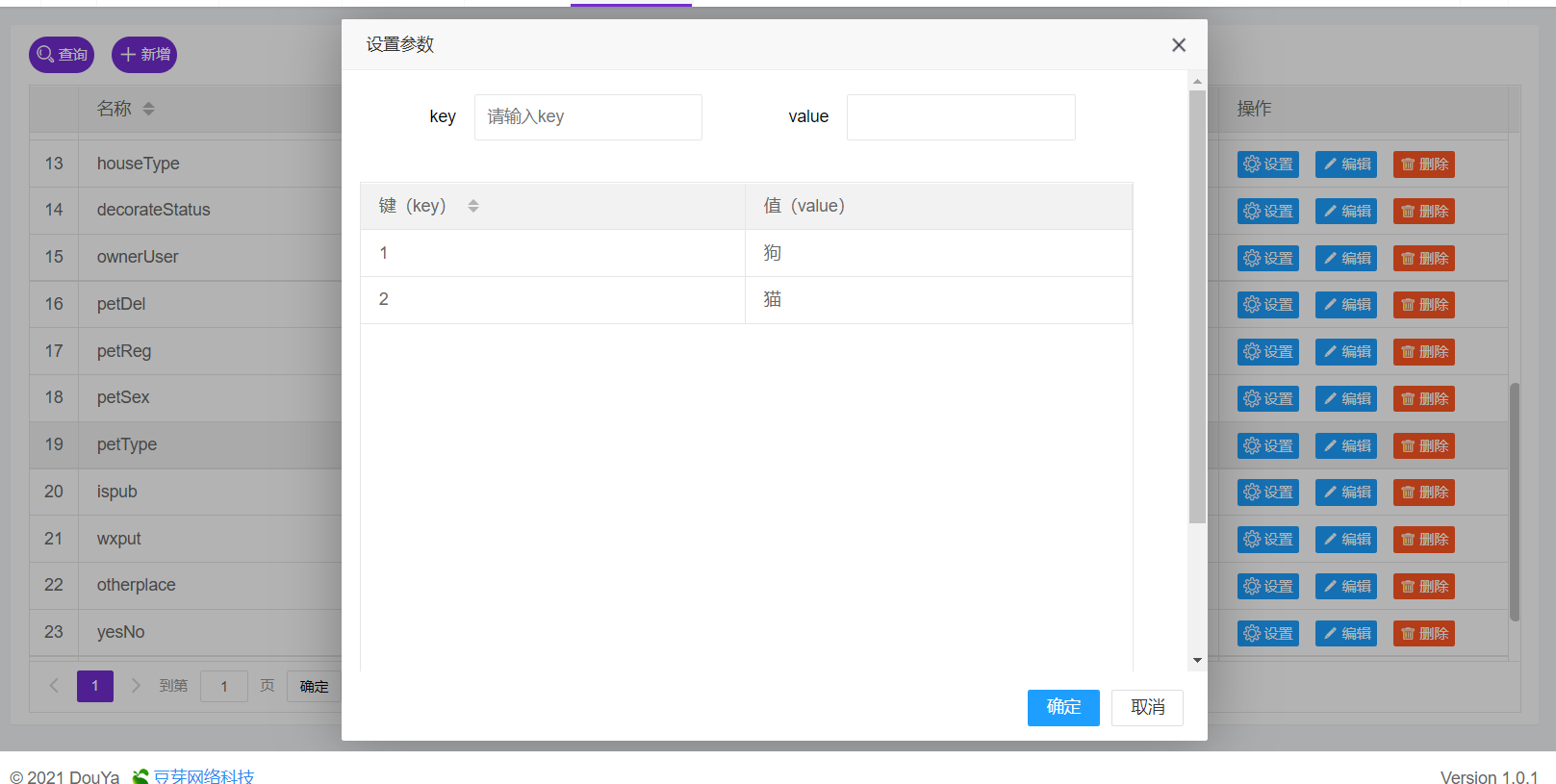
Task: Click 设置 gear button in row 13
Action: pyautogui.click(x=1268, y=164)
